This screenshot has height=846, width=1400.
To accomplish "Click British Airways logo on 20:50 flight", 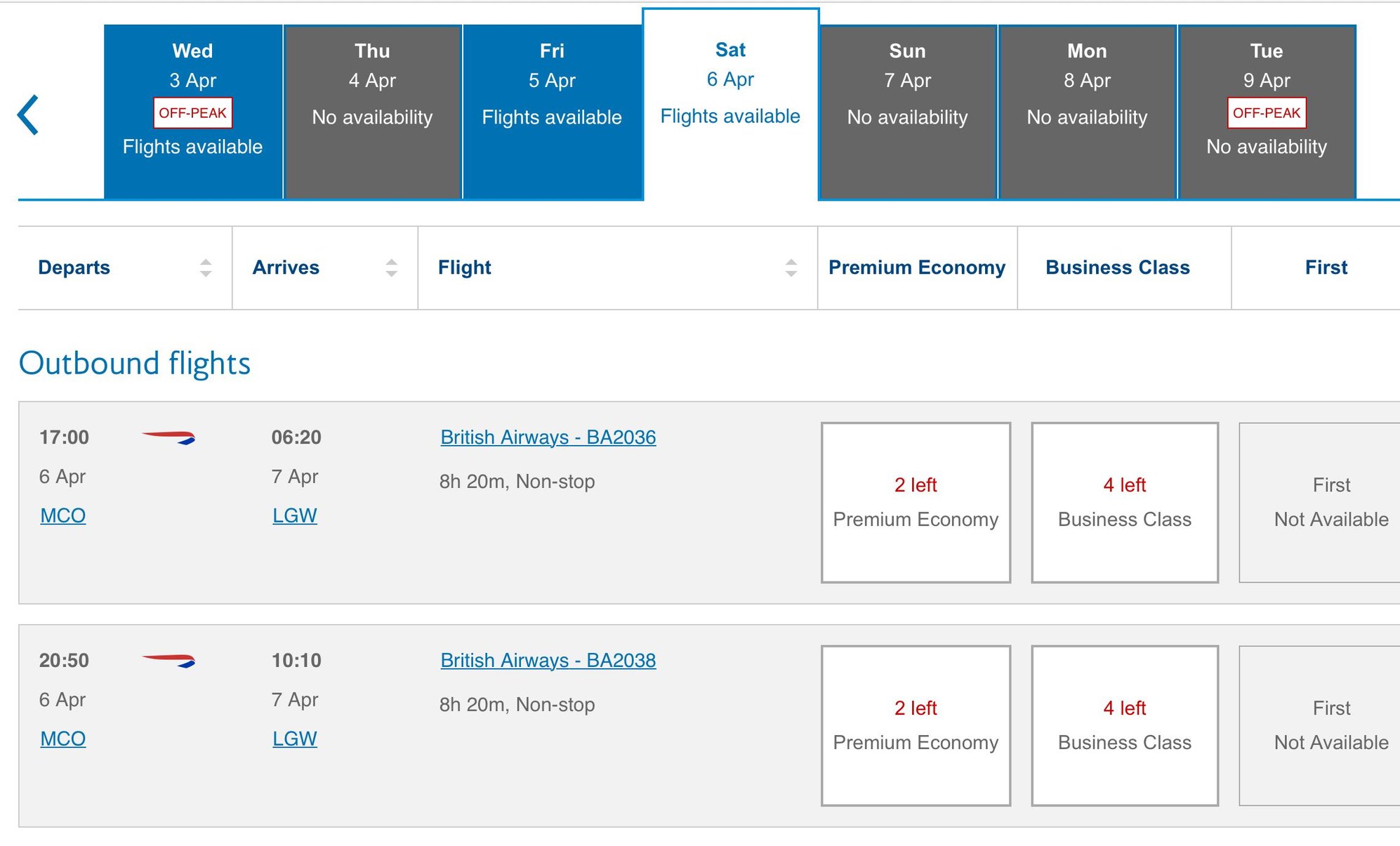I will pyautogui.click(x=169, y=661).
